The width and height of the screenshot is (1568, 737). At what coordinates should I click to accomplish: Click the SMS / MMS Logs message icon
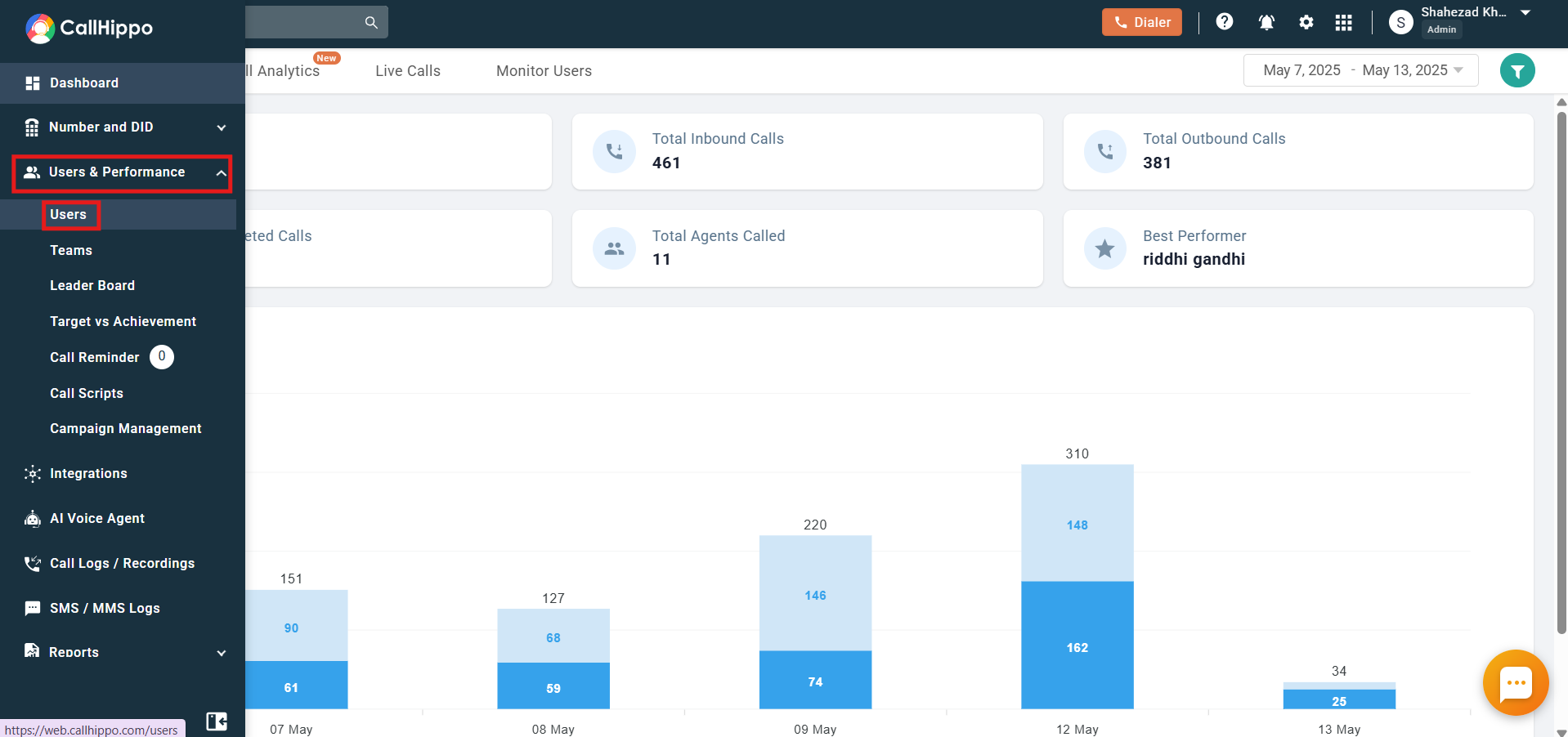[33, 608]
